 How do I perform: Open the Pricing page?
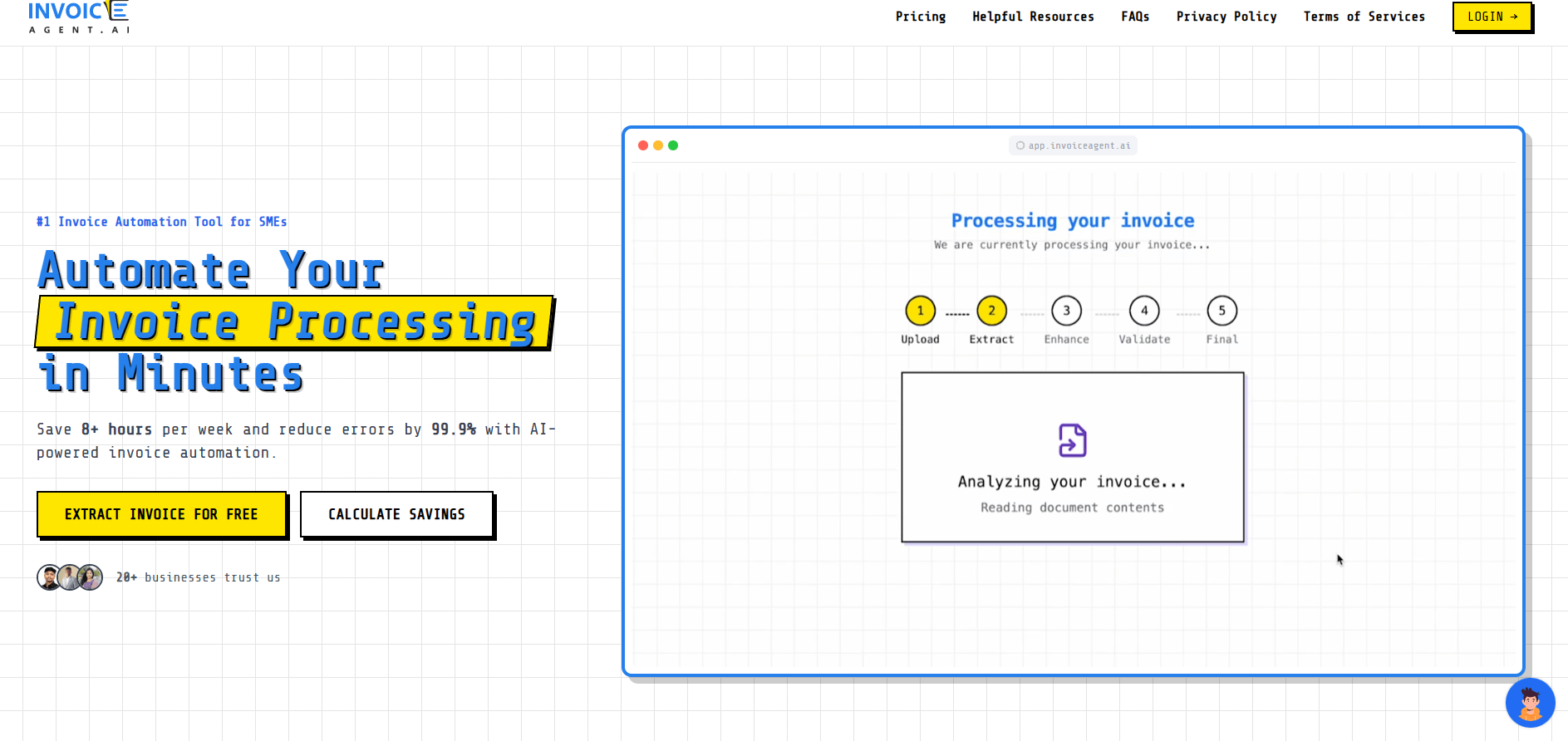pyautogui.click(x=920, y=17)
